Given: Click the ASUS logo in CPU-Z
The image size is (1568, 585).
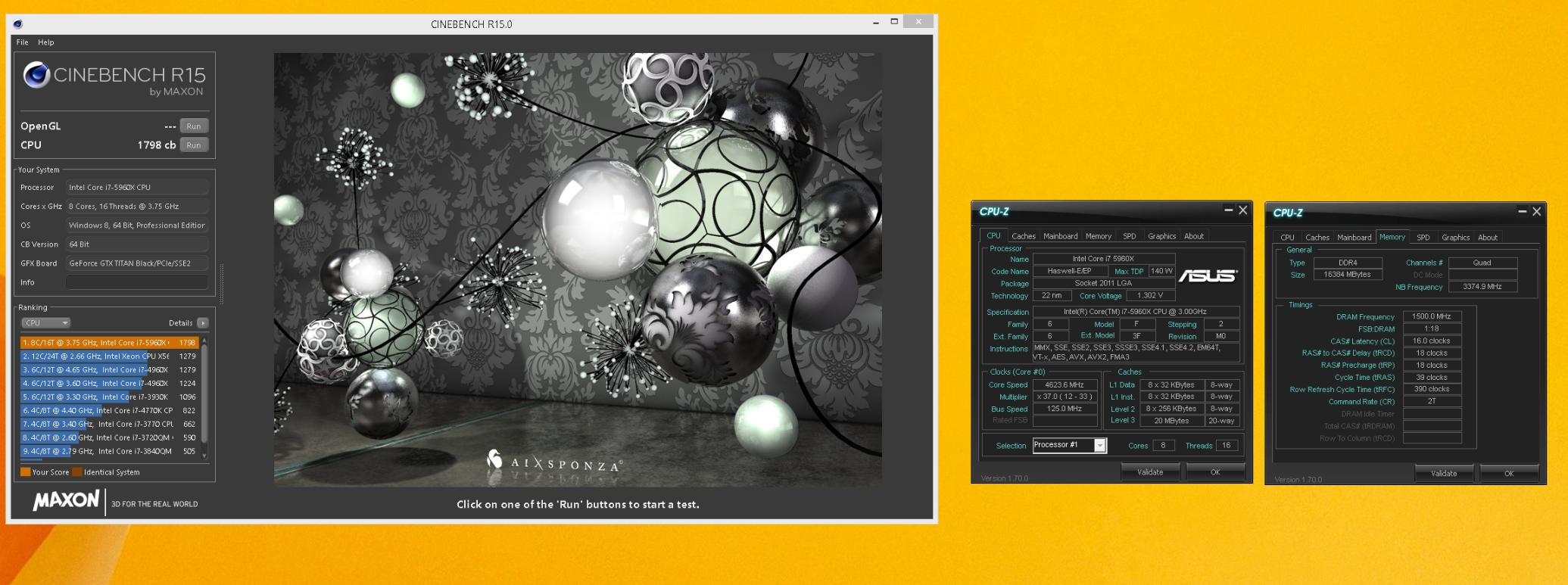Looking at the screenshot, I should point(1208,275).
